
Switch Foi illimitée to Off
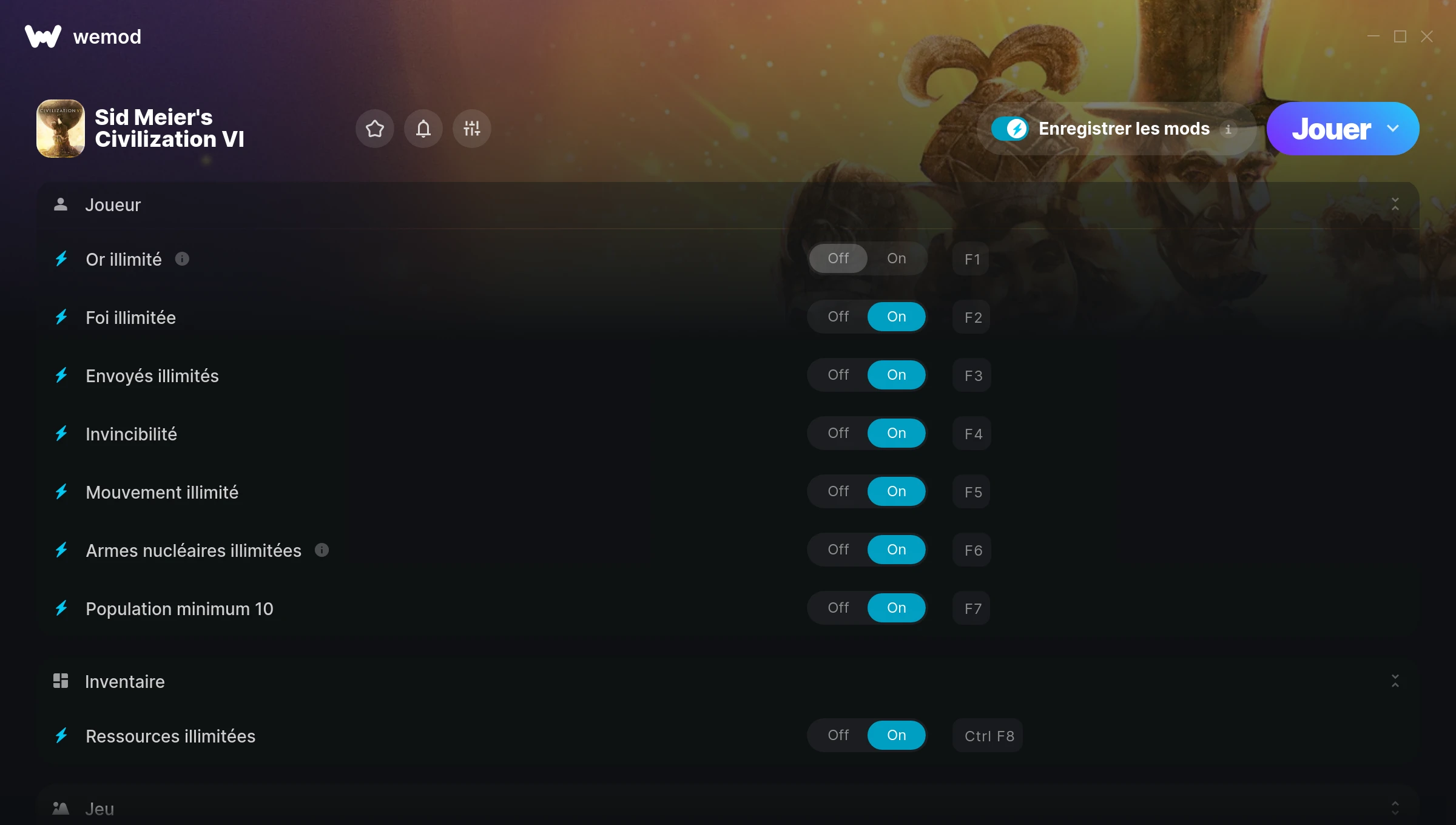pyautogui.click(x=838, y=317)
